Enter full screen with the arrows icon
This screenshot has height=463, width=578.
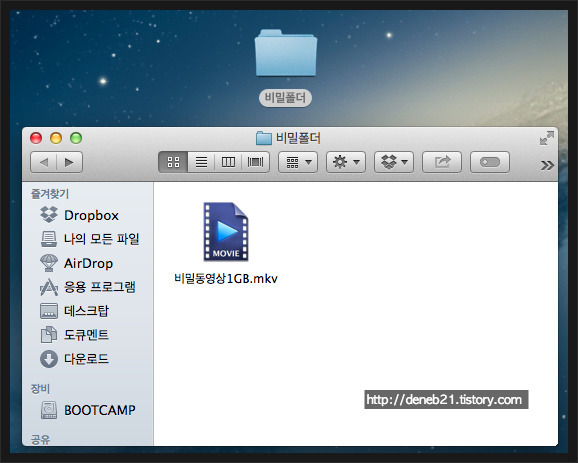pyautogui.click(x=547, y=138)
